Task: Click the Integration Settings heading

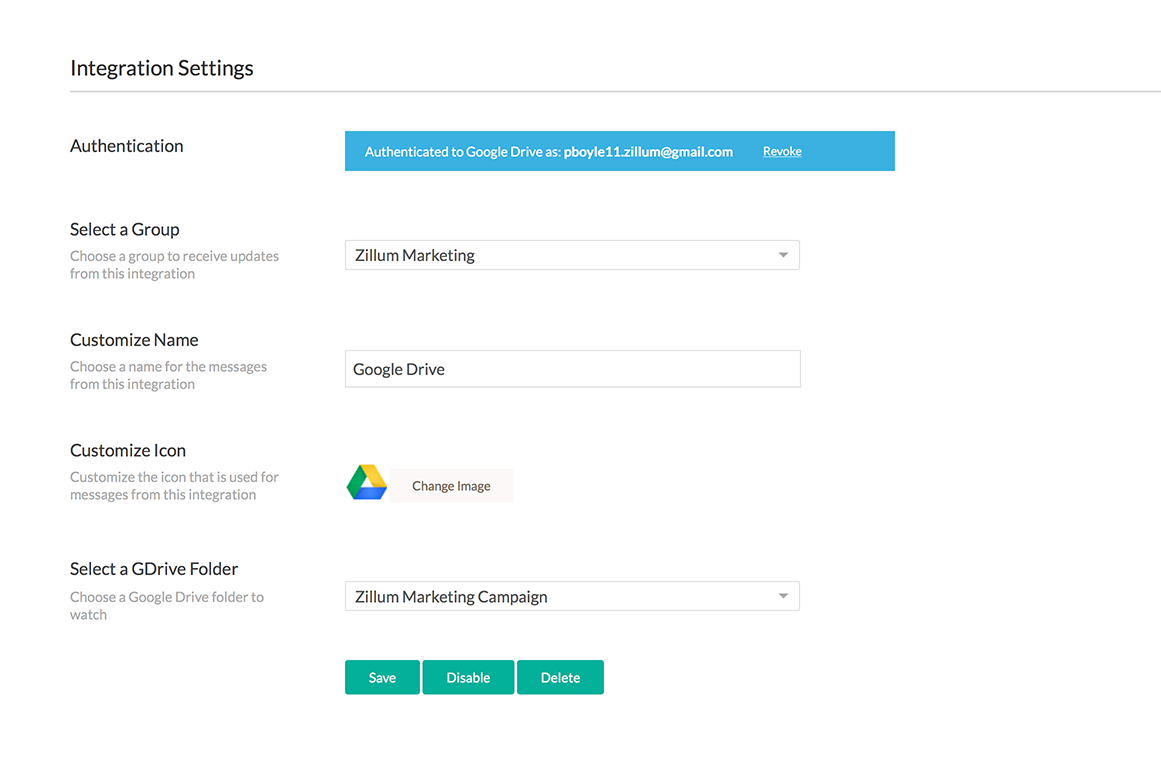Action: coord(162,68)
